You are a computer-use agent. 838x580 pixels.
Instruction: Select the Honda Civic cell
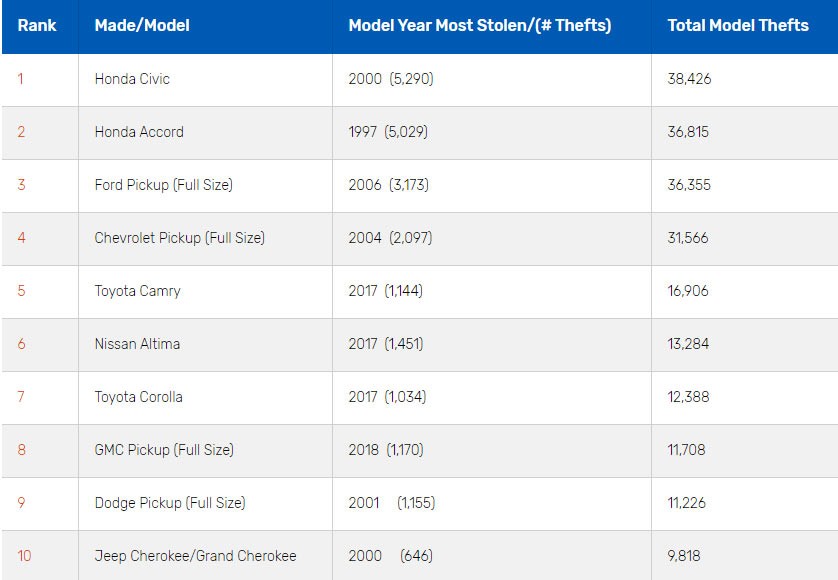(132, 79)
